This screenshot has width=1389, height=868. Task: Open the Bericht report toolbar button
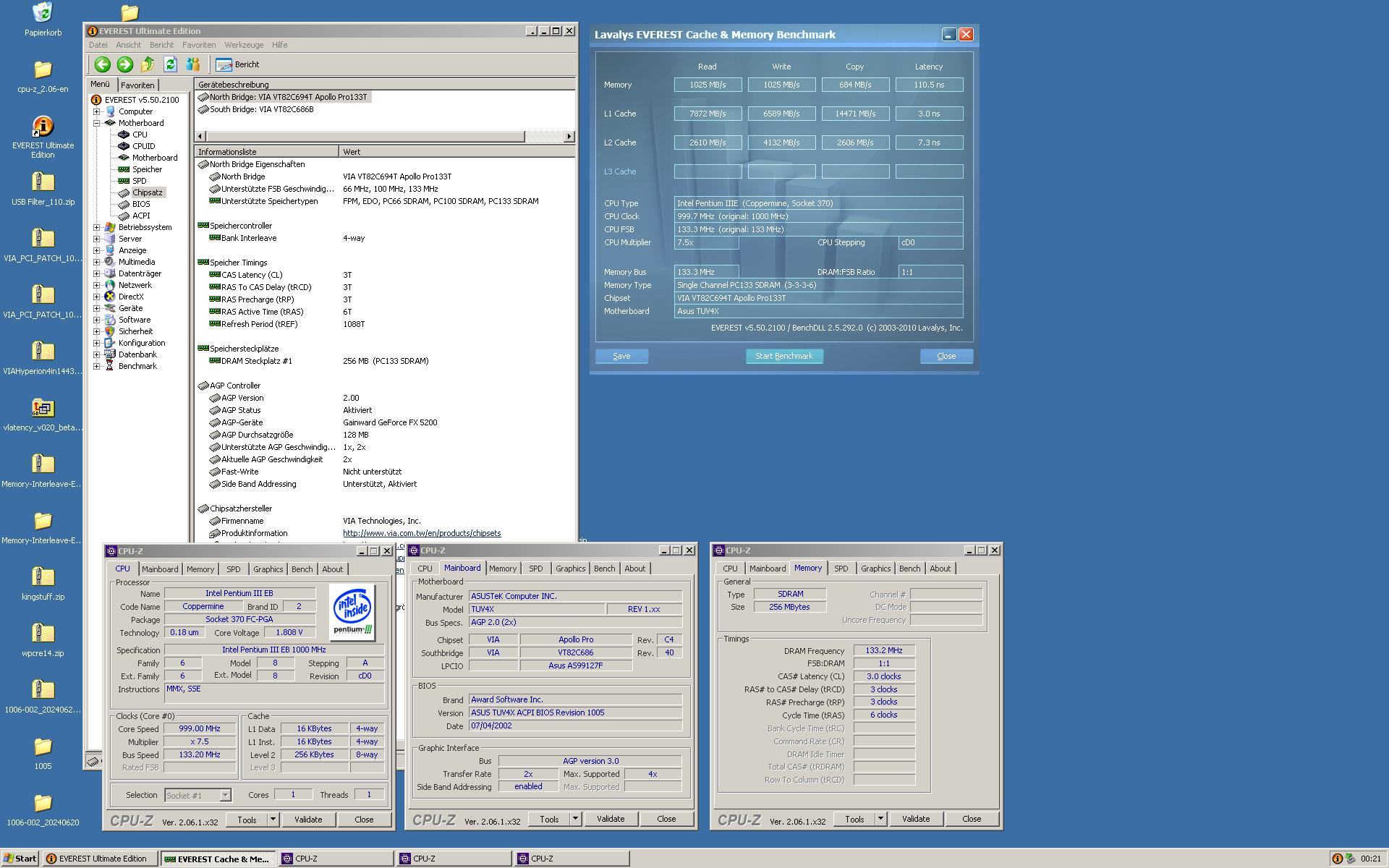coord(238,64)
